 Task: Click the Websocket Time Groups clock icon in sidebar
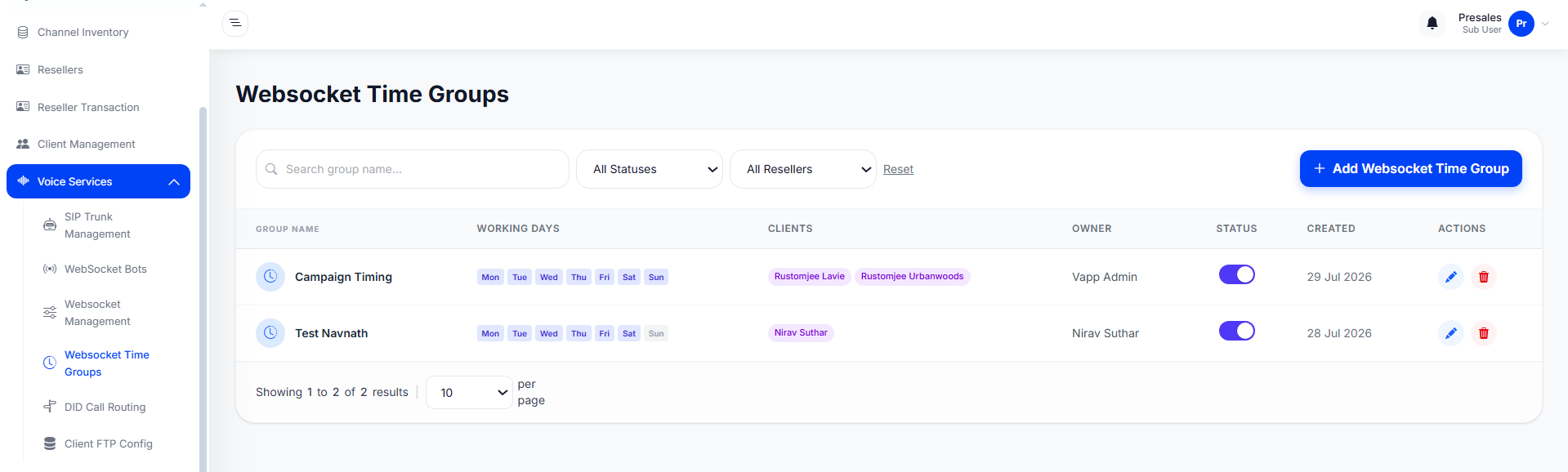click(x=50, y=363)
